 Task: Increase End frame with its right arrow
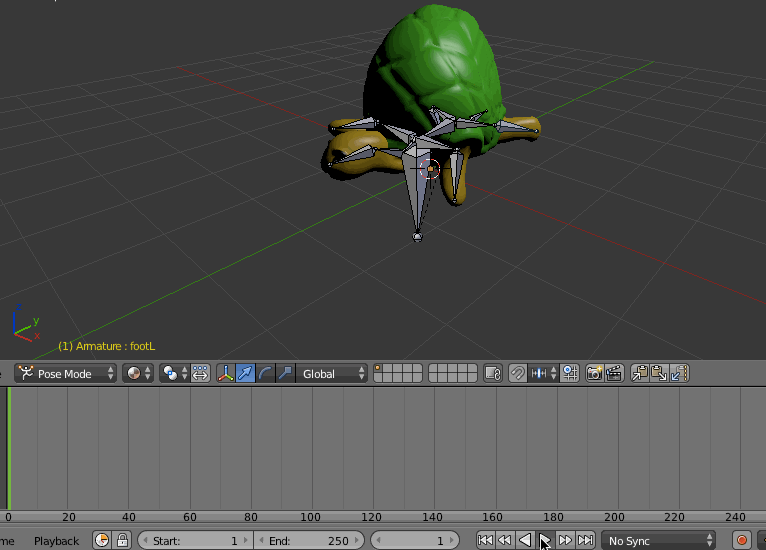coord(357,541)
